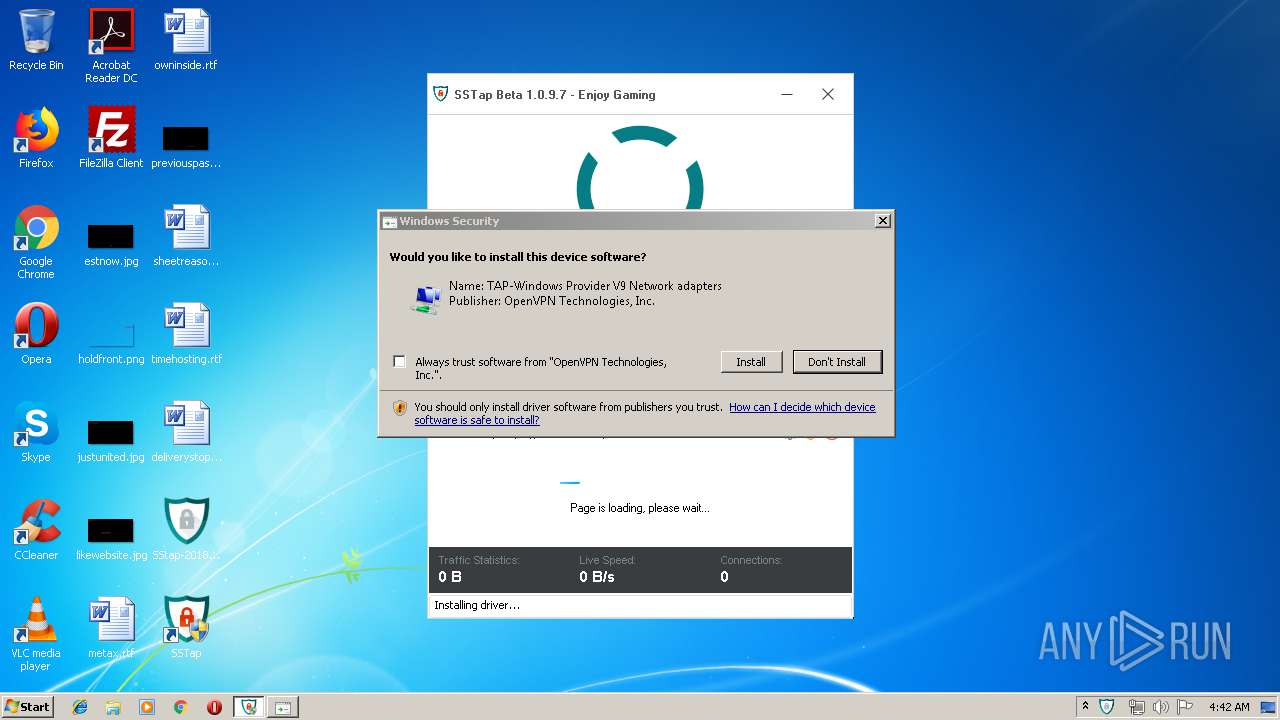
Task: Click the Show desktop button
Action: [1270, 707]
